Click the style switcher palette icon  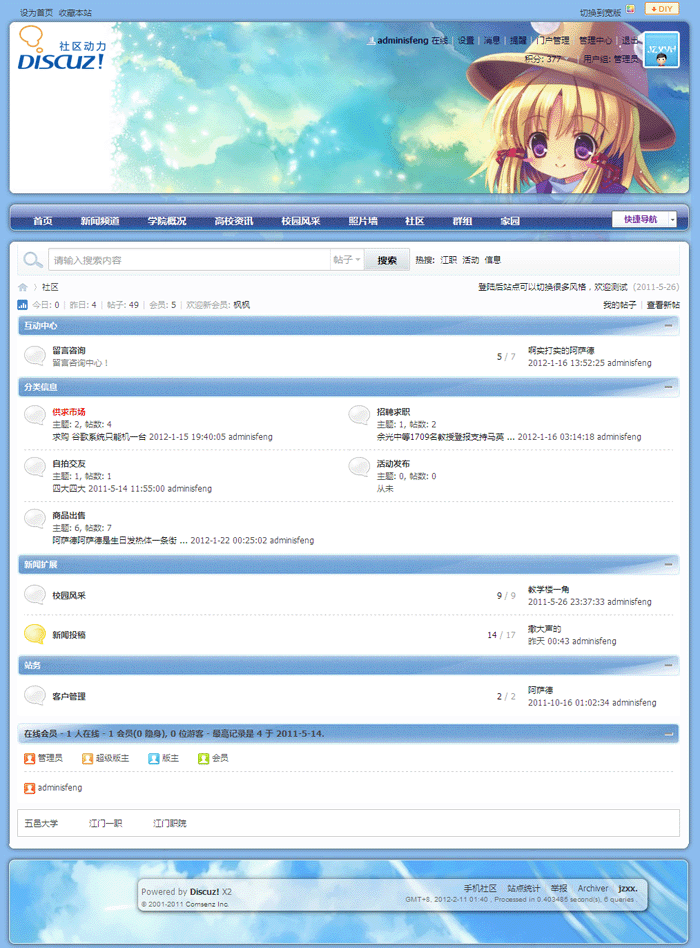pyautogui.click(x=630, y=9)
